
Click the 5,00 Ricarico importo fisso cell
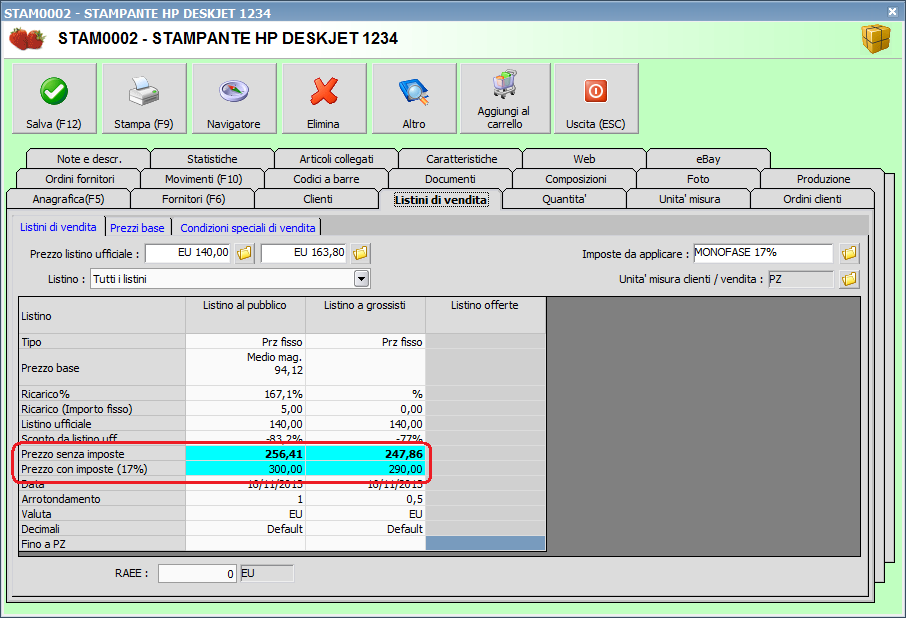245,409
